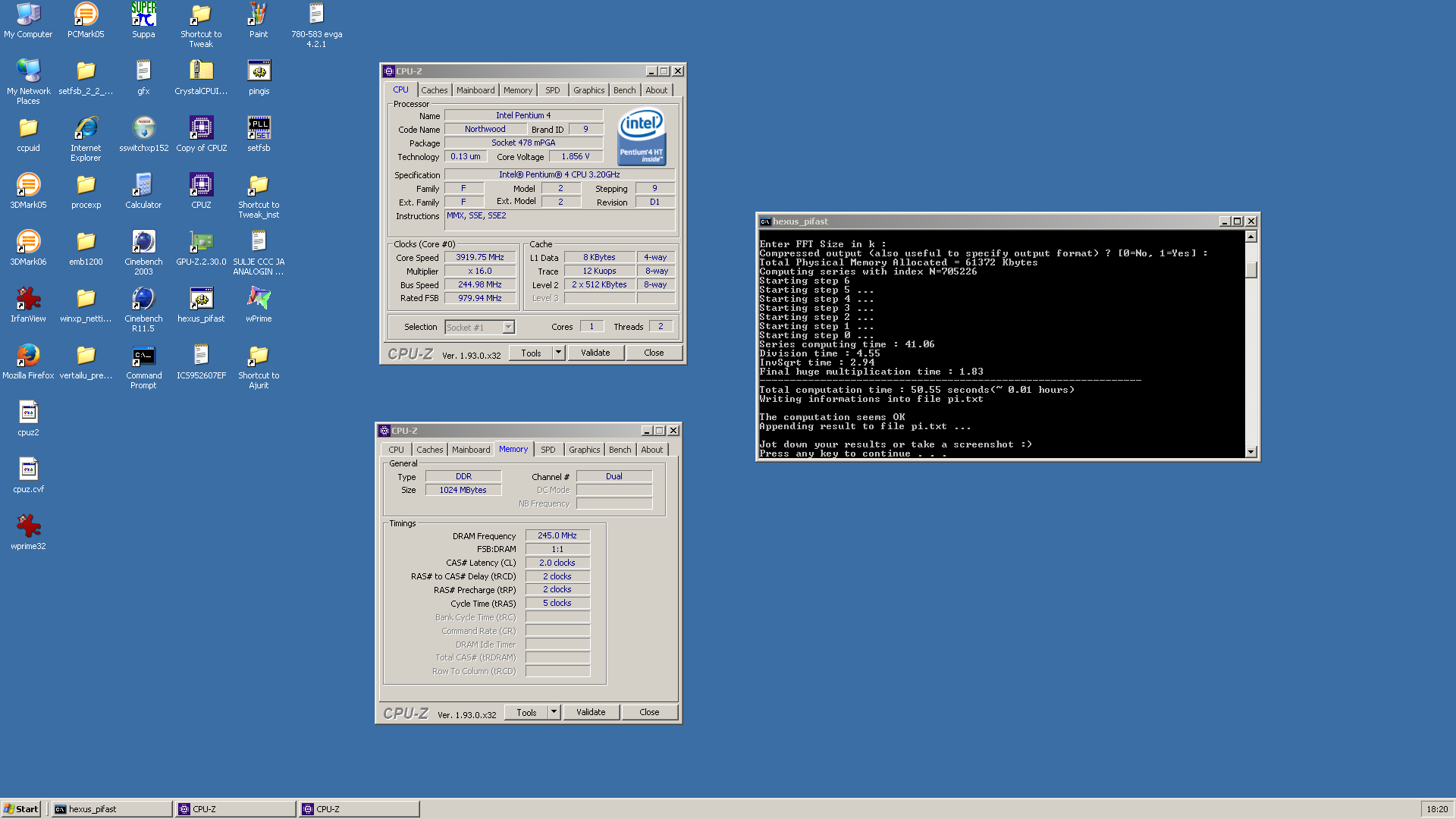Select the 3DMark06 desktop icon
This screenshot has height=819, width=1456.
pos(28,241)
